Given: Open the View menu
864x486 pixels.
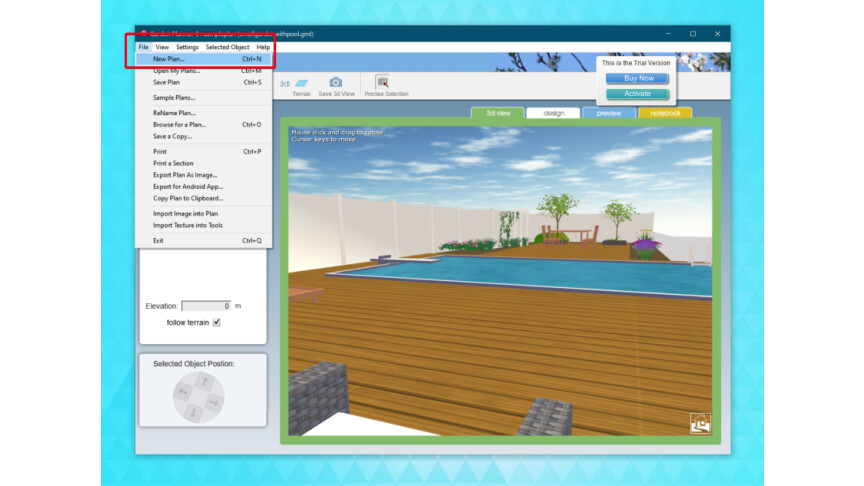Looking at the screenshot, I should tap(162, 47).
